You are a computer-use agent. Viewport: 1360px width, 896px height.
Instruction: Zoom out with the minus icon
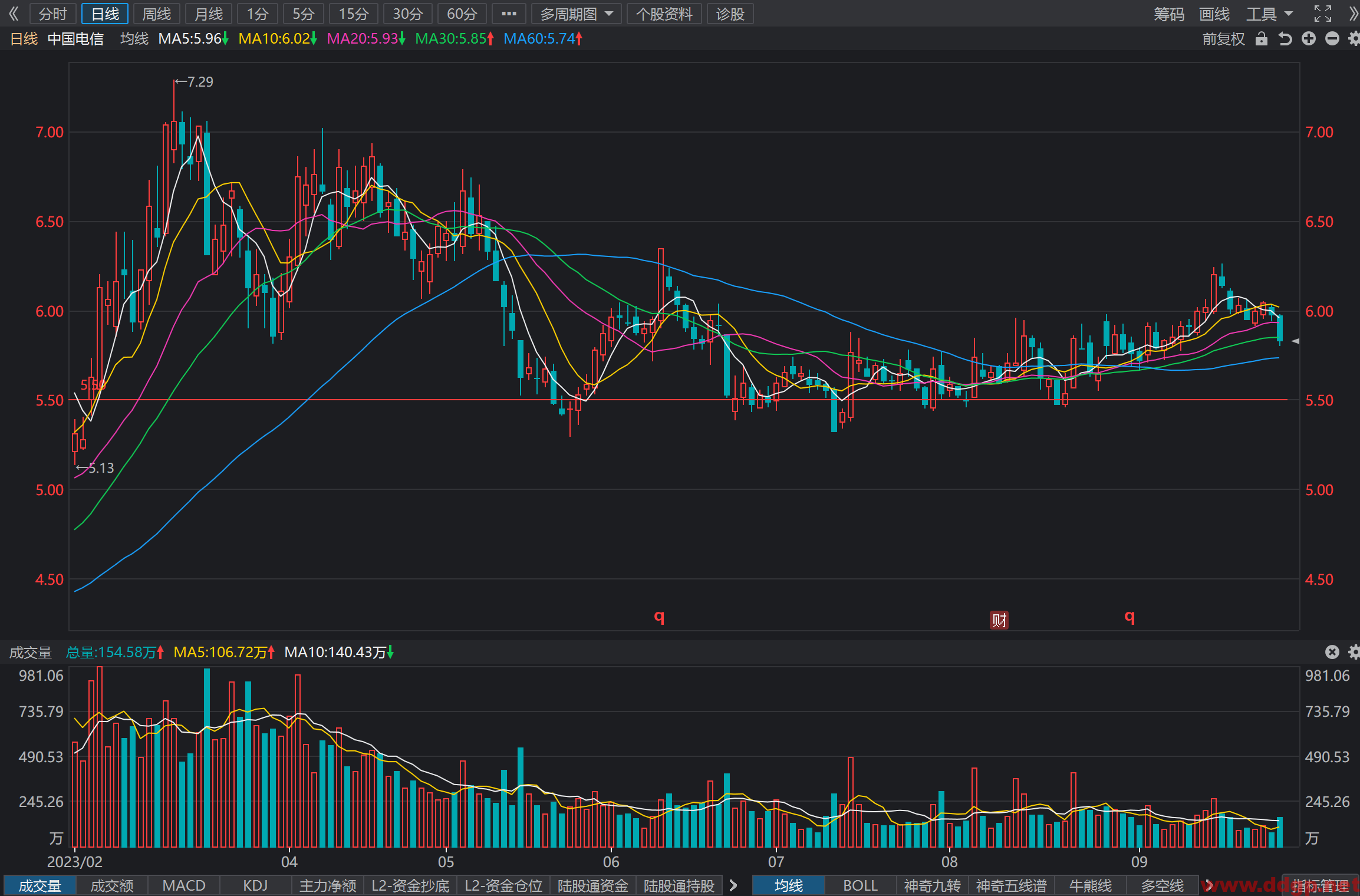pyautogui.click(x=1332, y=39)
